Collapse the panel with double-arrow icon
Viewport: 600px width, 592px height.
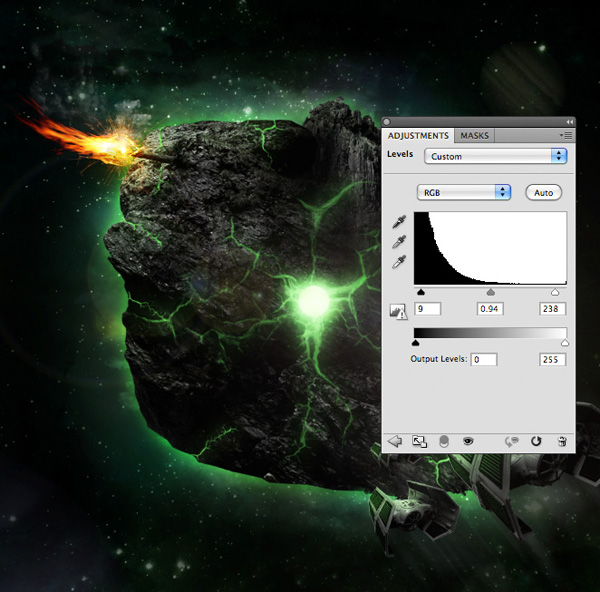coord(569,121)
